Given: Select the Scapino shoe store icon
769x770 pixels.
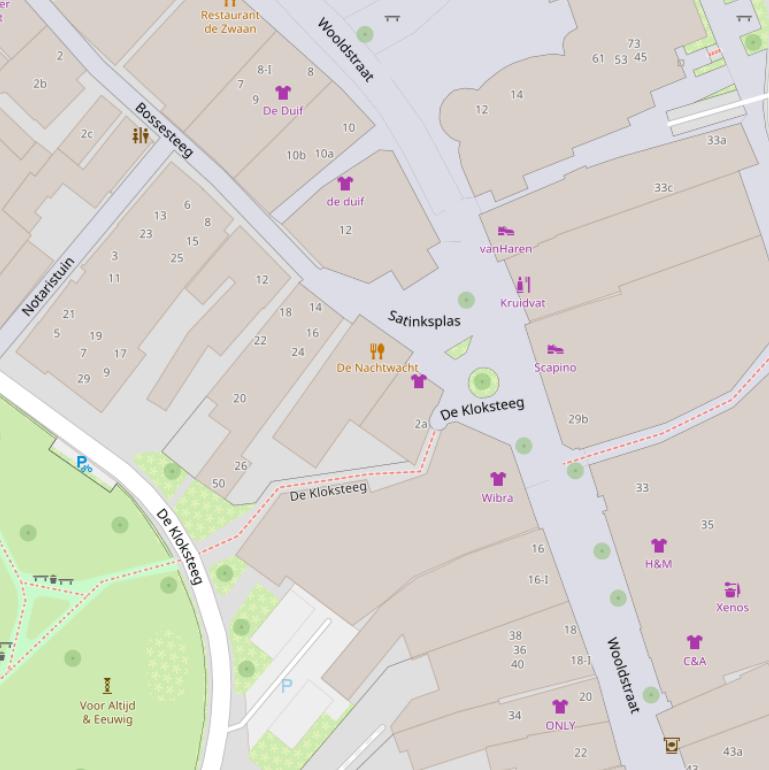Looking at the screenshot, I should pyautogui.click(x=555, y=349).
